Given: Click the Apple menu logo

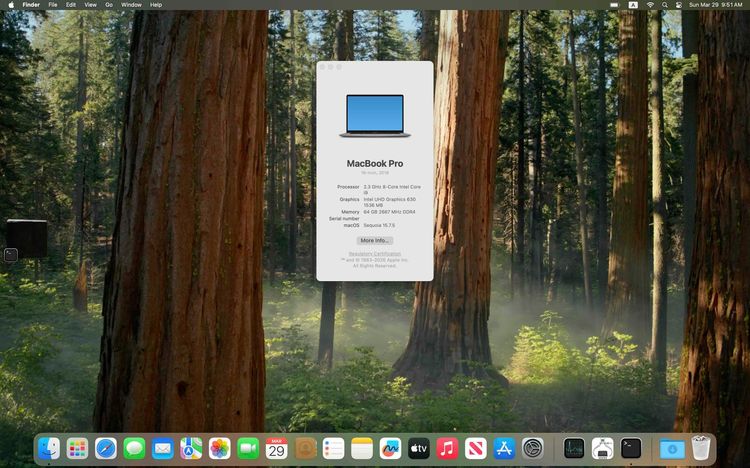Looking at the screenshot, I should pyautogui.click(x=11, y=5).
